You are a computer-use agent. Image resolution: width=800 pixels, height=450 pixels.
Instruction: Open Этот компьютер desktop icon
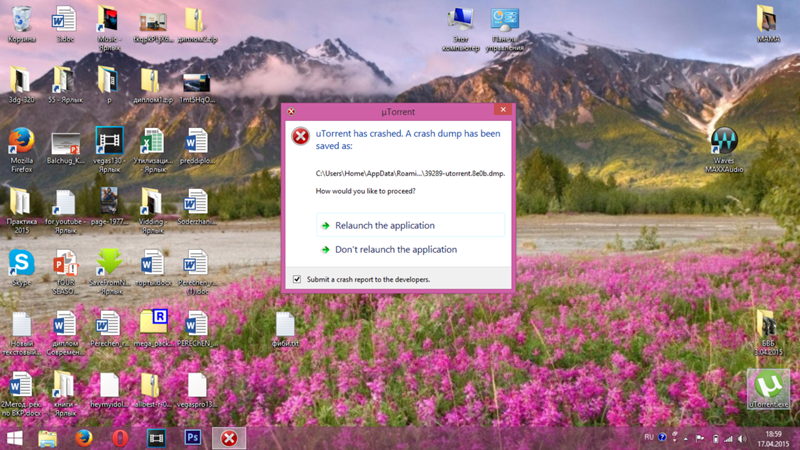[x=460, y=29]
